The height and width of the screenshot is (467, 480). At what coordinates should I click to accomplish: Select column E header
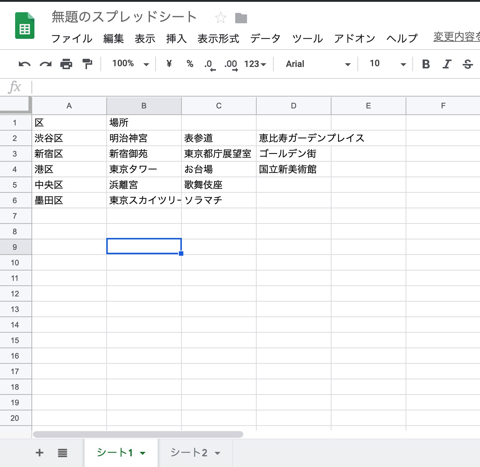click(x=368, y=106)
